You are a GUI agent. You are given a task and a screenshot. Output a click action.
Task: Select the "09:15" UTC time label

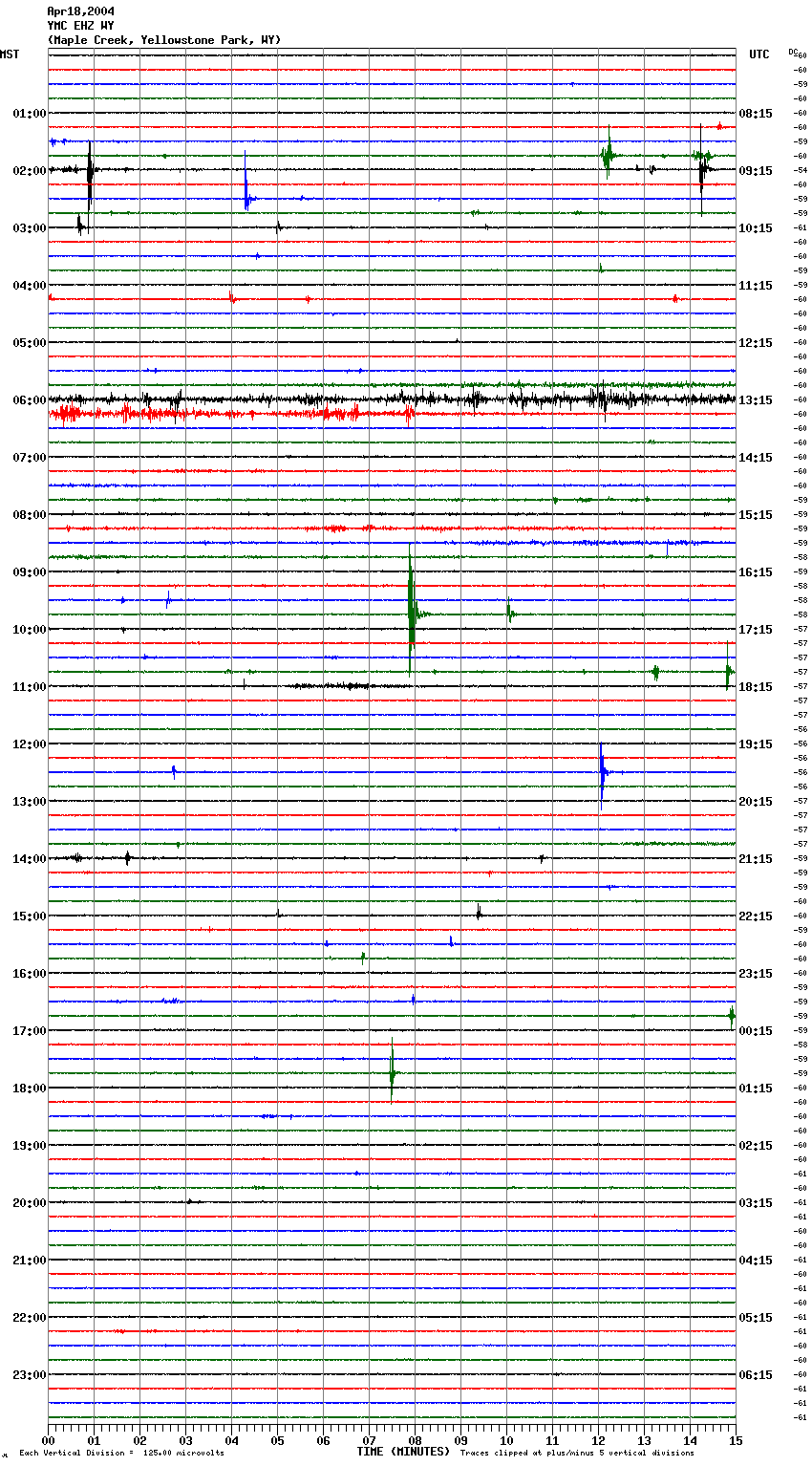point(756,170)
